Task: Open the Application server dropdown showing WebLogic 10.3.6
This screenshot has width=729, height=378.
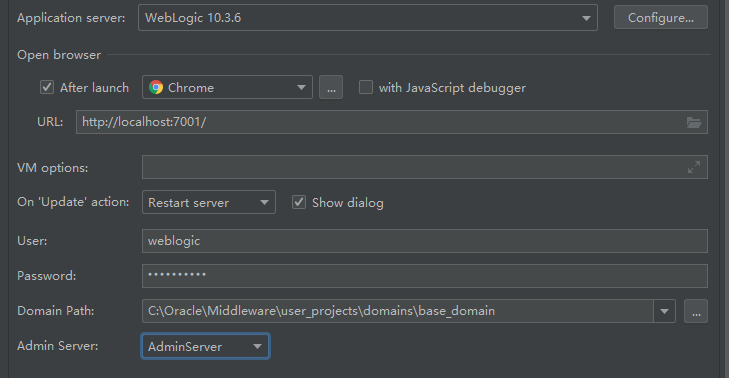Action: (x=367, y=18)
